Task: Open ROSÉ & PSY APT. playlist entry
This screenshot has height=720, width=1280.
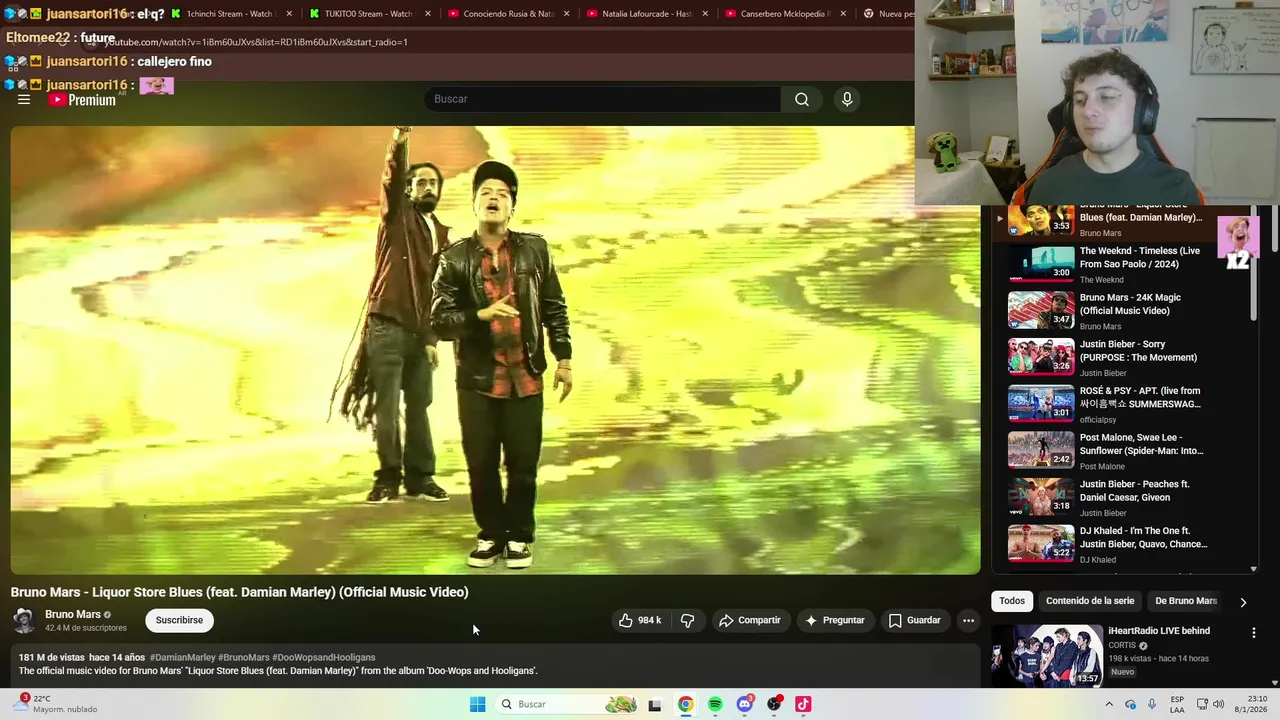Action: tap(1125, 404)
